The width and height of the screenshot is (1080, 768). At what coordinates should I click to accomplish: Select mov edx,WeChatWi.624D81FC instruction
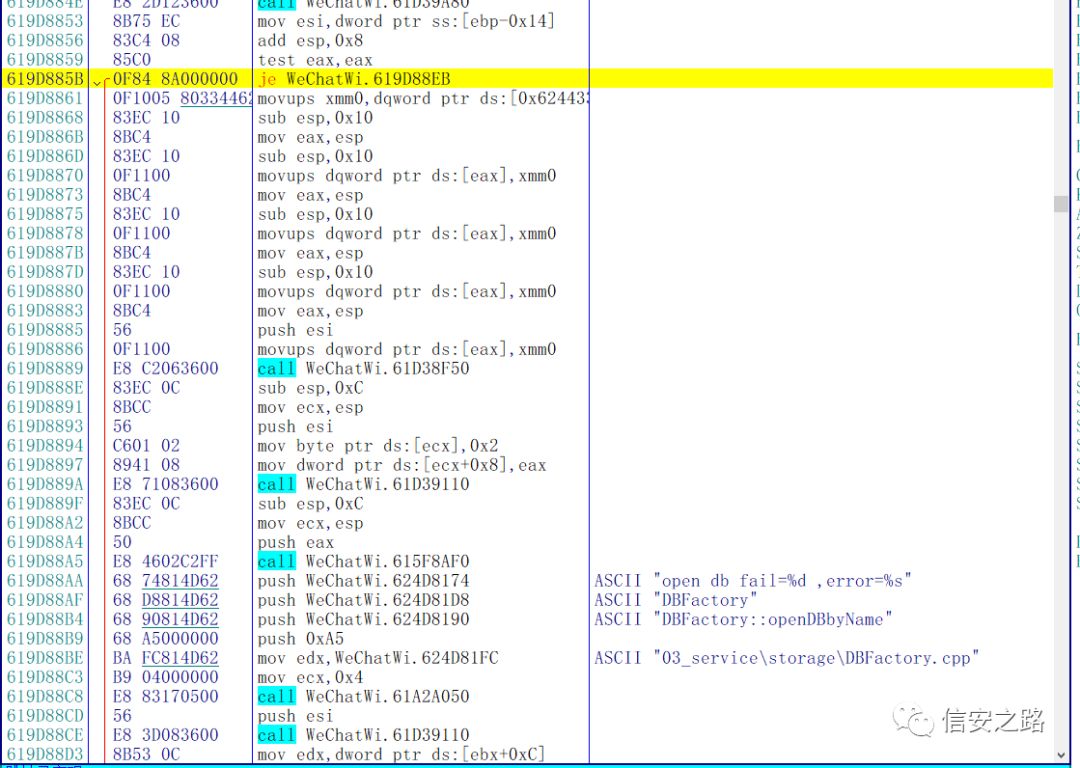click(x=377, y=658)
